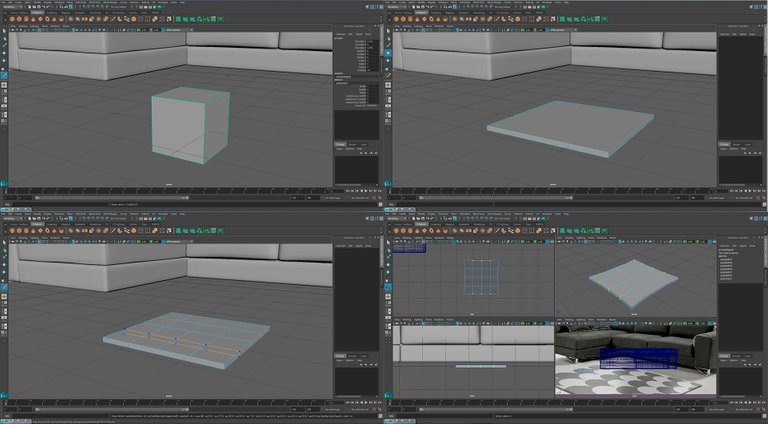Choose Select tool arrow in cube window toolbox
The width and height of the screenshot is (768, 424).
pyautogui.click(x=4, y=31)
